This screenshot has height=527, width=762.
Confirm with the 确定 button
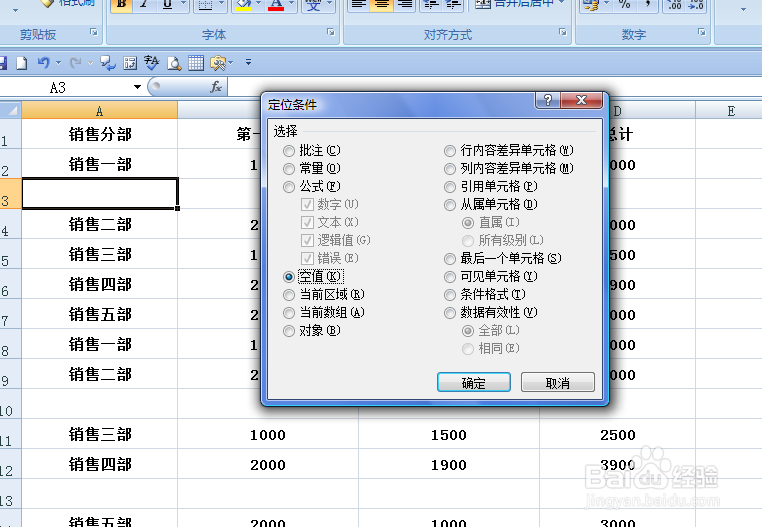coord(474,383)
